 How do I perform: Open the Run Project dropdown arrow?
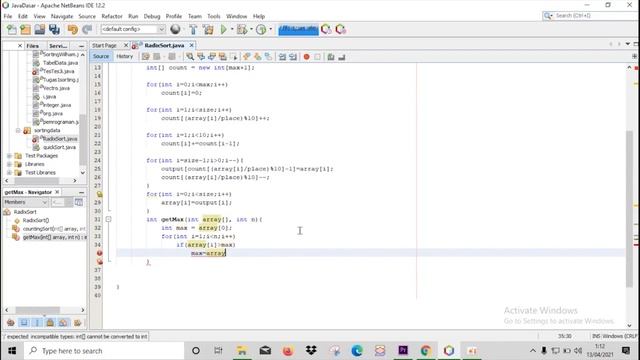pos(232,29)
